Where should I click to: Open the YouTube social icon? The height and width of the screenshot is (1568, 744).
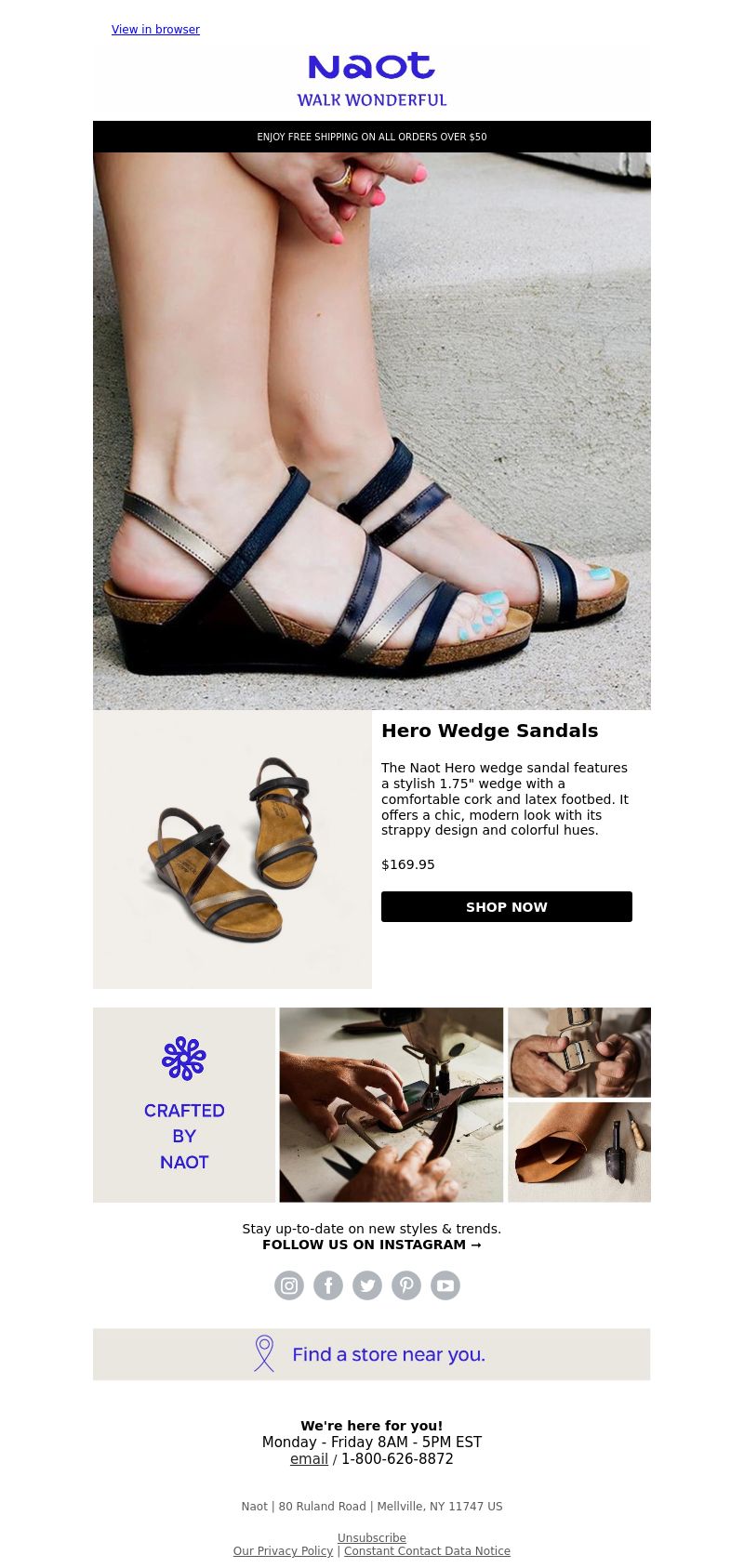point(445,1285)
